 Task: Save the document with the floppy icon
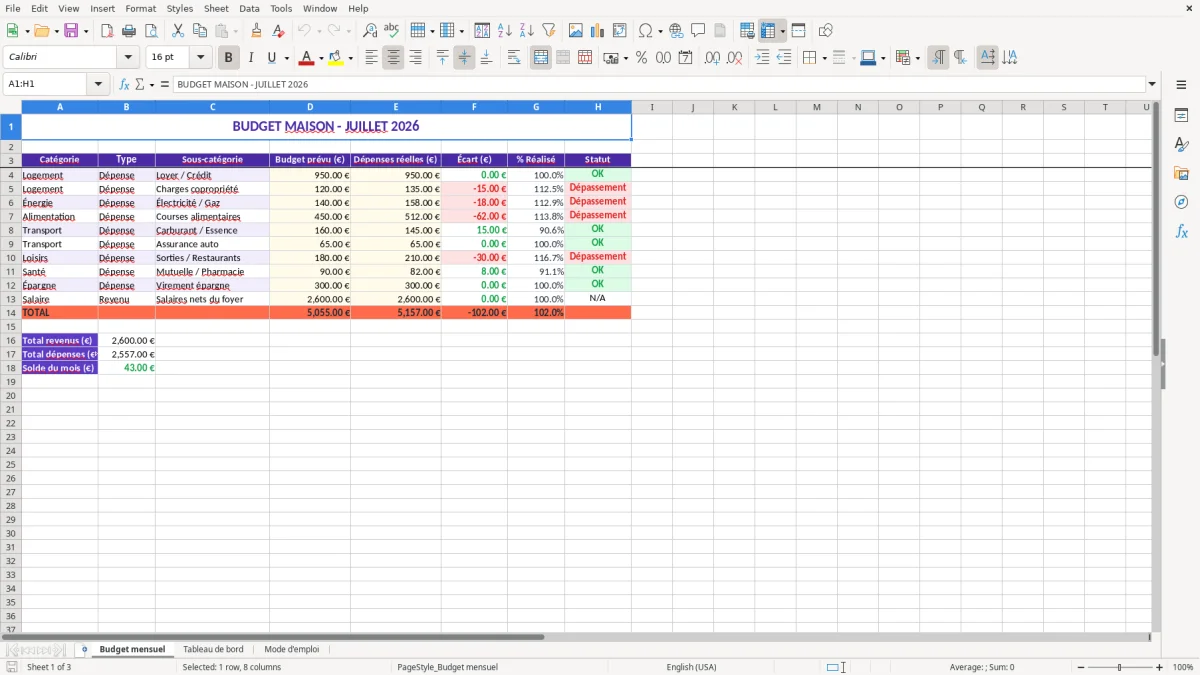pyautogui.click(x=71, y=31)
